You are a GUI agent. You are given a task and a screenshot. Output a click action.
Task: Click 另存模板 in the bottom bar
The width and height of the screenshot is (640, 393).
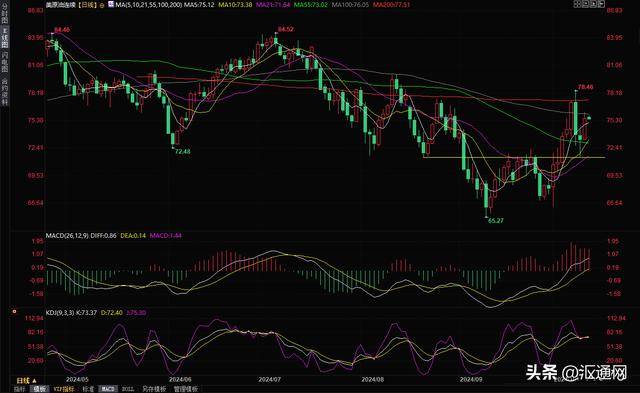tap(154, 389)
